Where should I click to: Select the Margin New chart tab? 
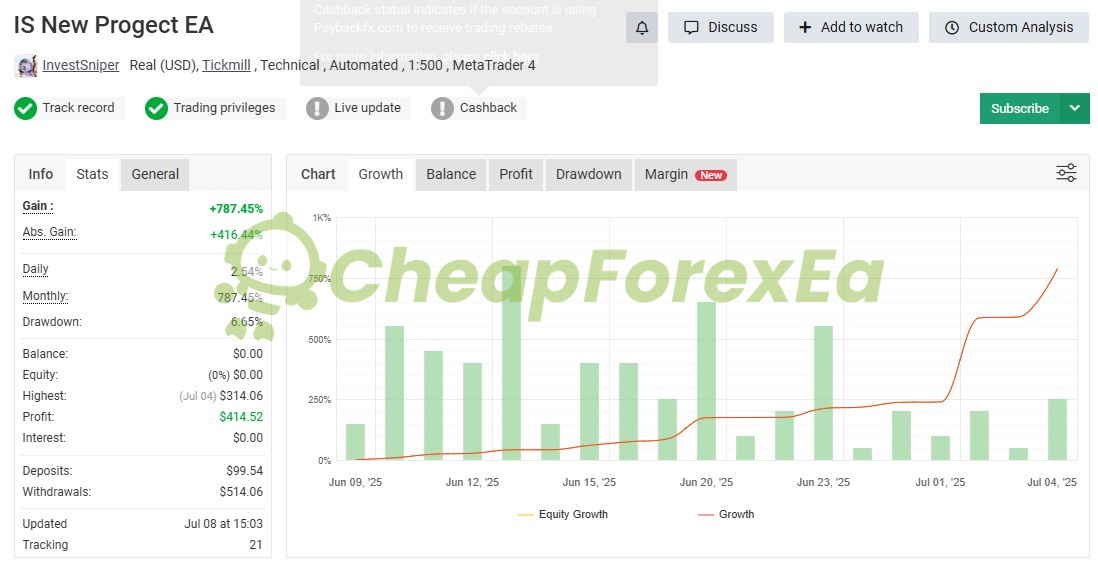686,174
